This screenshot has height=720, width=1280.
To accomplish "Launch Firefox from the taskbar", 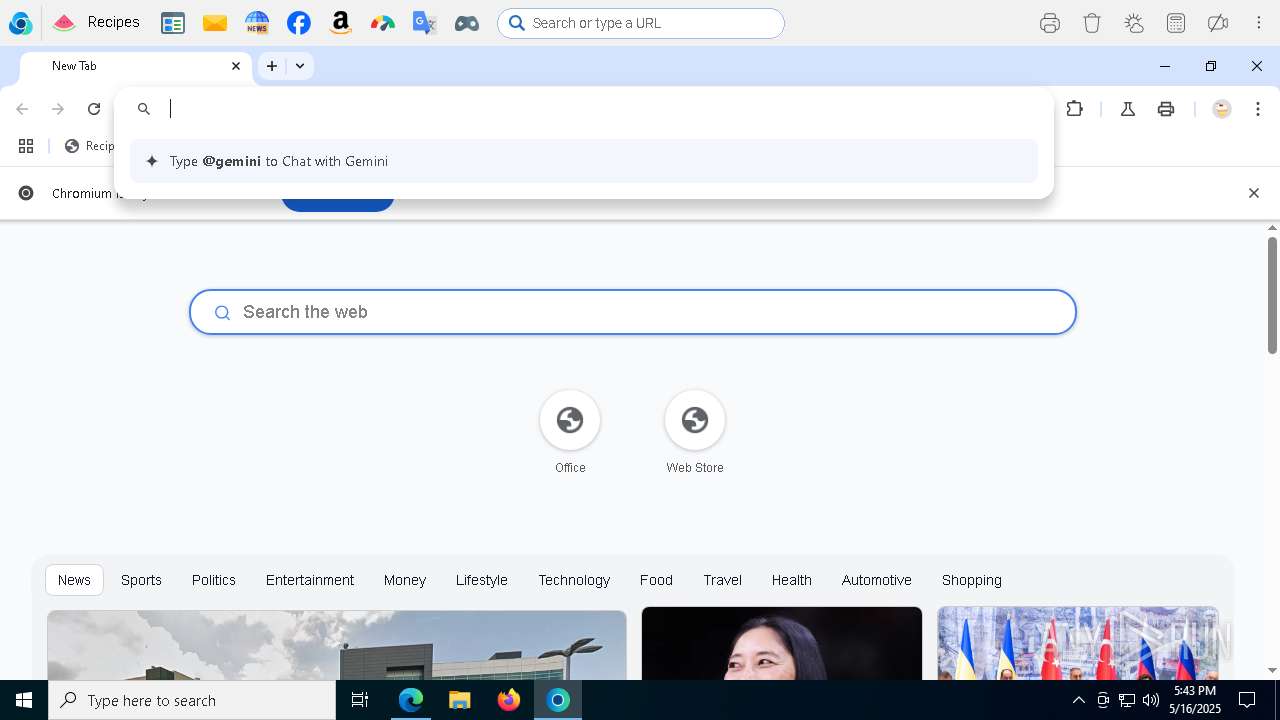I will click(x=509, y=700).
